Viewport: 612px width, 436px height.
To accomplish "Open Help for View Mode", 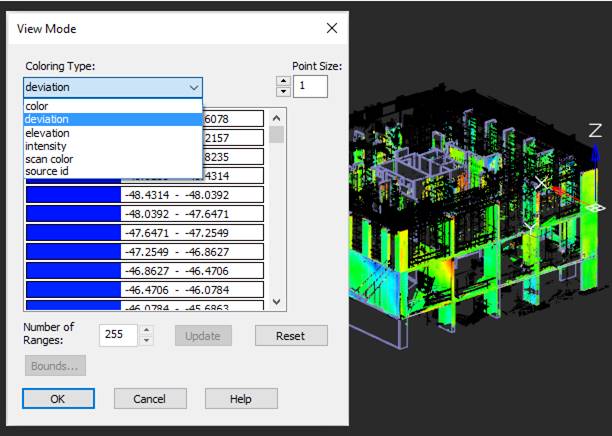I will pos(241,399).
